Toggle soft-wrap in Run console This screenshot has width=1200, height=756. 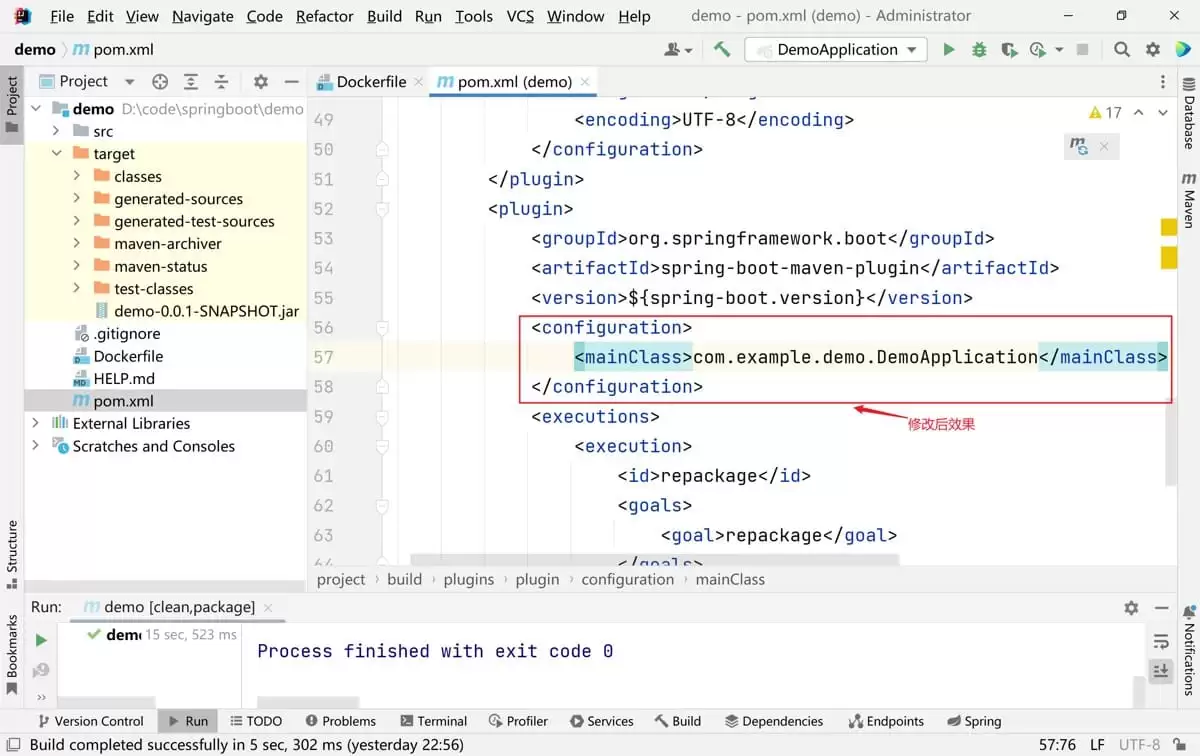tap(1161, 641)
